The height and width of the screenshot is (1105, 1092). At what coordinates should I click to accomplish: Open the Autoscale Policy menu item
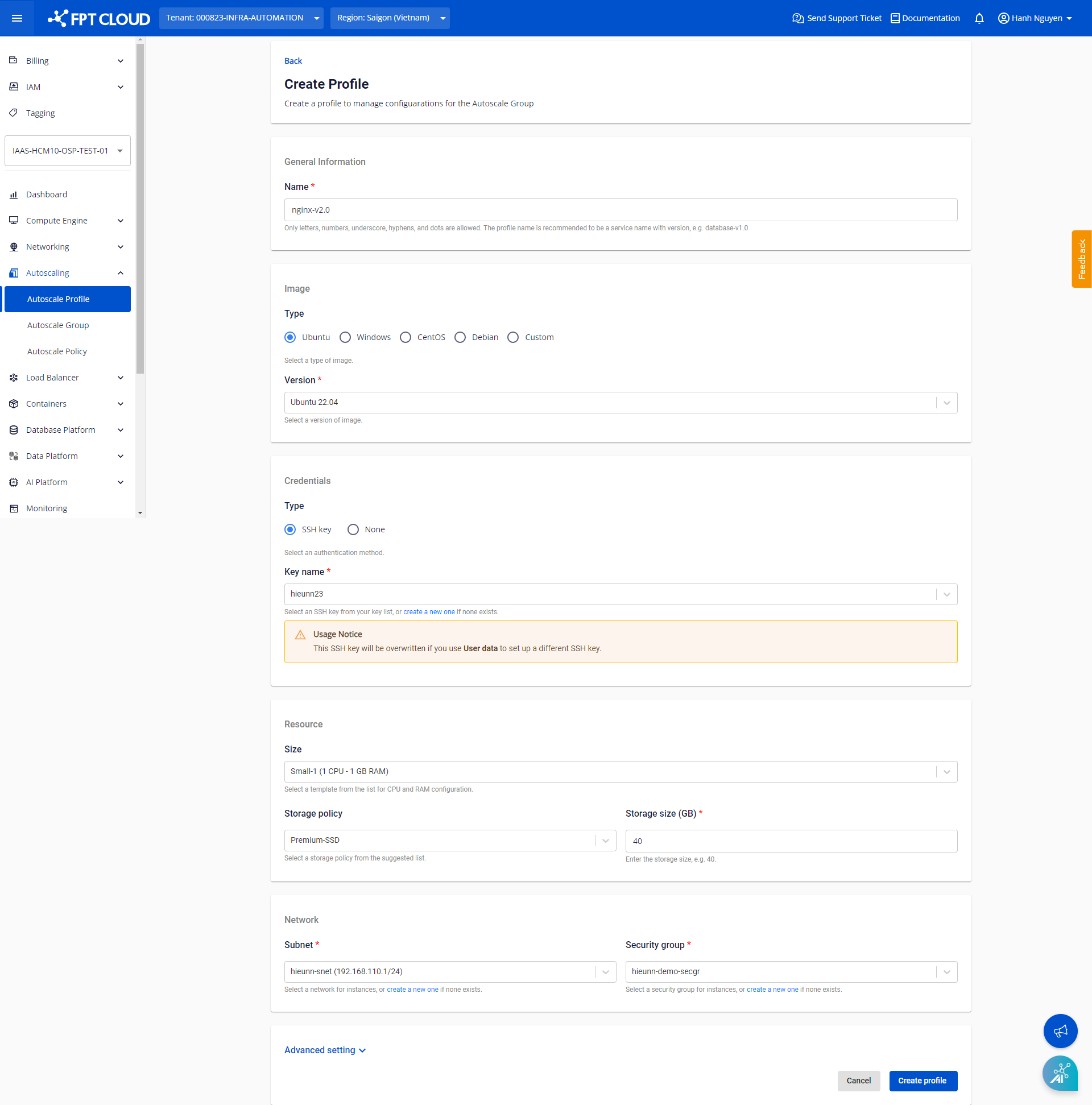[x=57, y=351]
